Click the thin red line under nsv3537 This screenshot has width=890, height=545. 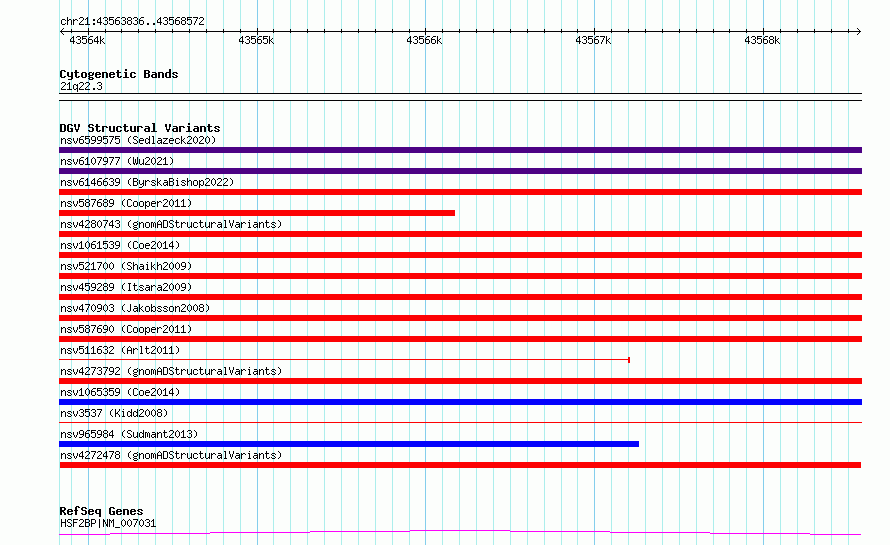coord(460,422)
